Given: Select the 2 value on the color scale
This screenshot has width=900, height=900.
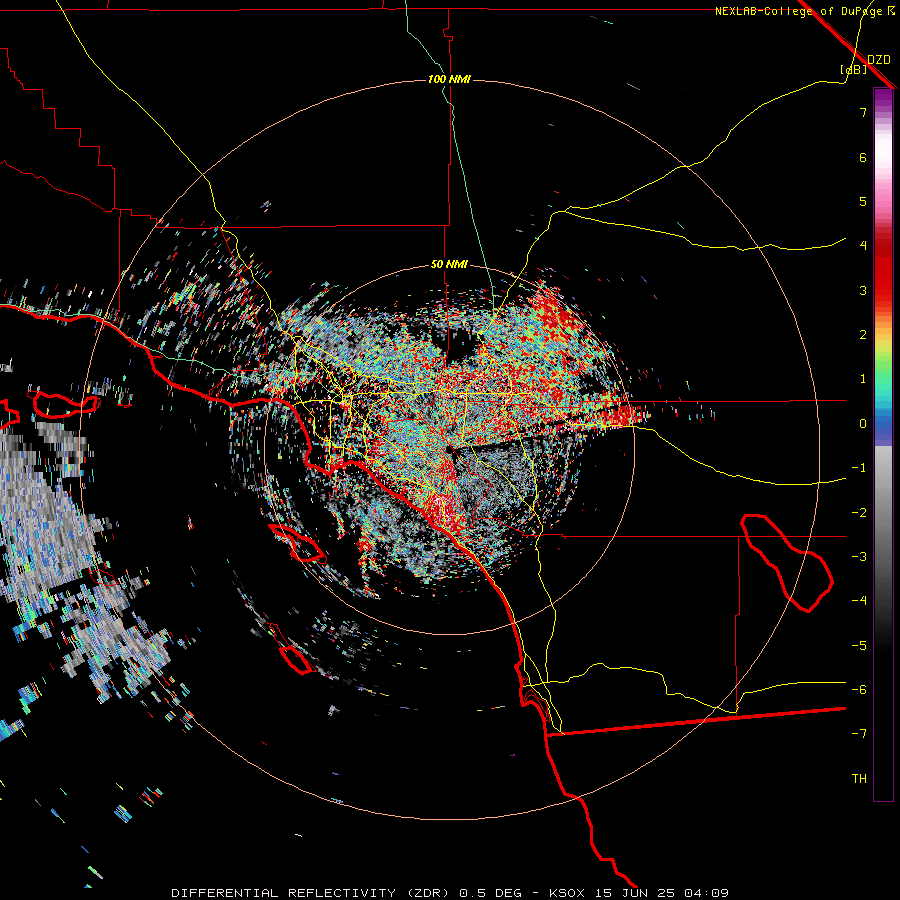Looking at the screenshot, I should tap(863, 335).
